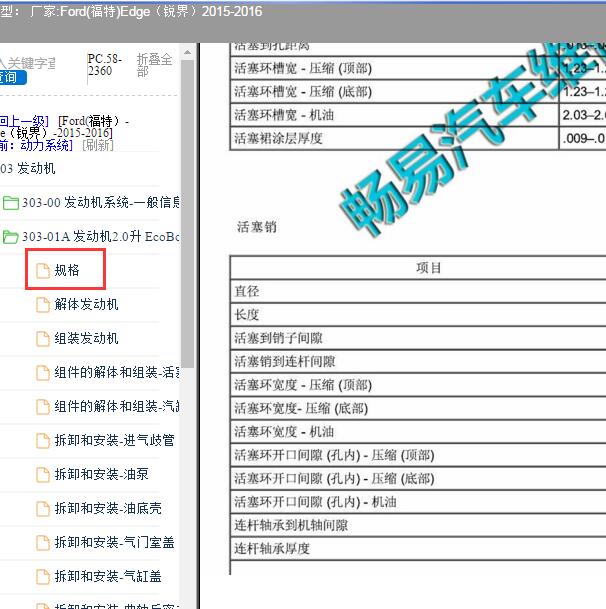Click 折叠全部 to collapse all

(154, 65)
